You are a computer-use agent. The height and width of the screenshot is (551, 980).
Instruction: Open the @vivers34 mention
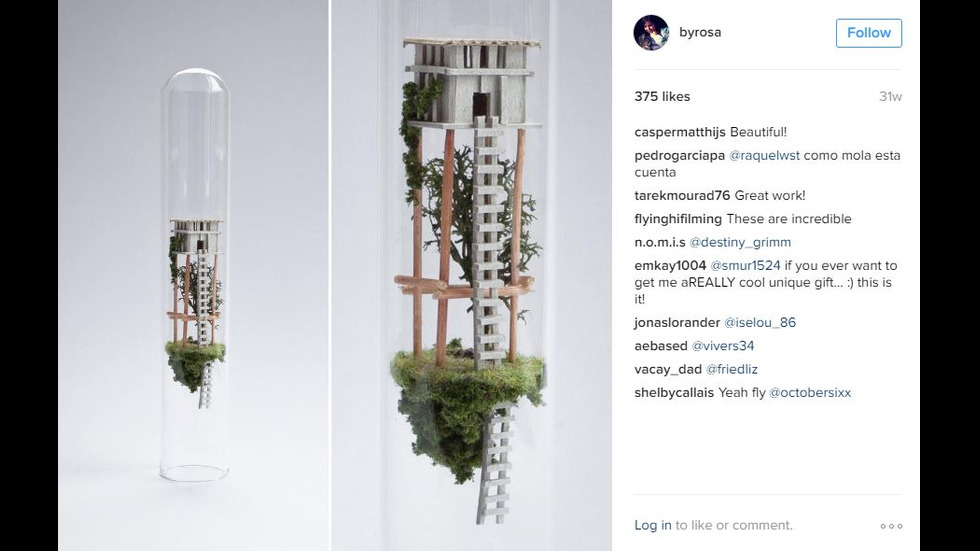(722, 346)
